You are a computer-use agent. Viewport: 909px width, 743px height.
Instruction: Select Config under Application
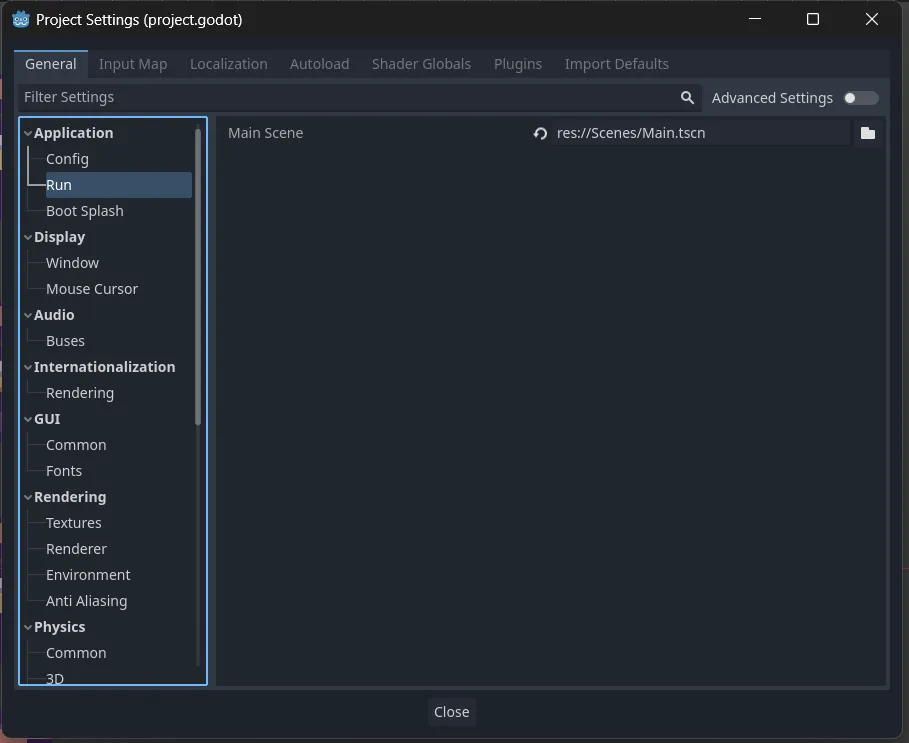point(67,159)
